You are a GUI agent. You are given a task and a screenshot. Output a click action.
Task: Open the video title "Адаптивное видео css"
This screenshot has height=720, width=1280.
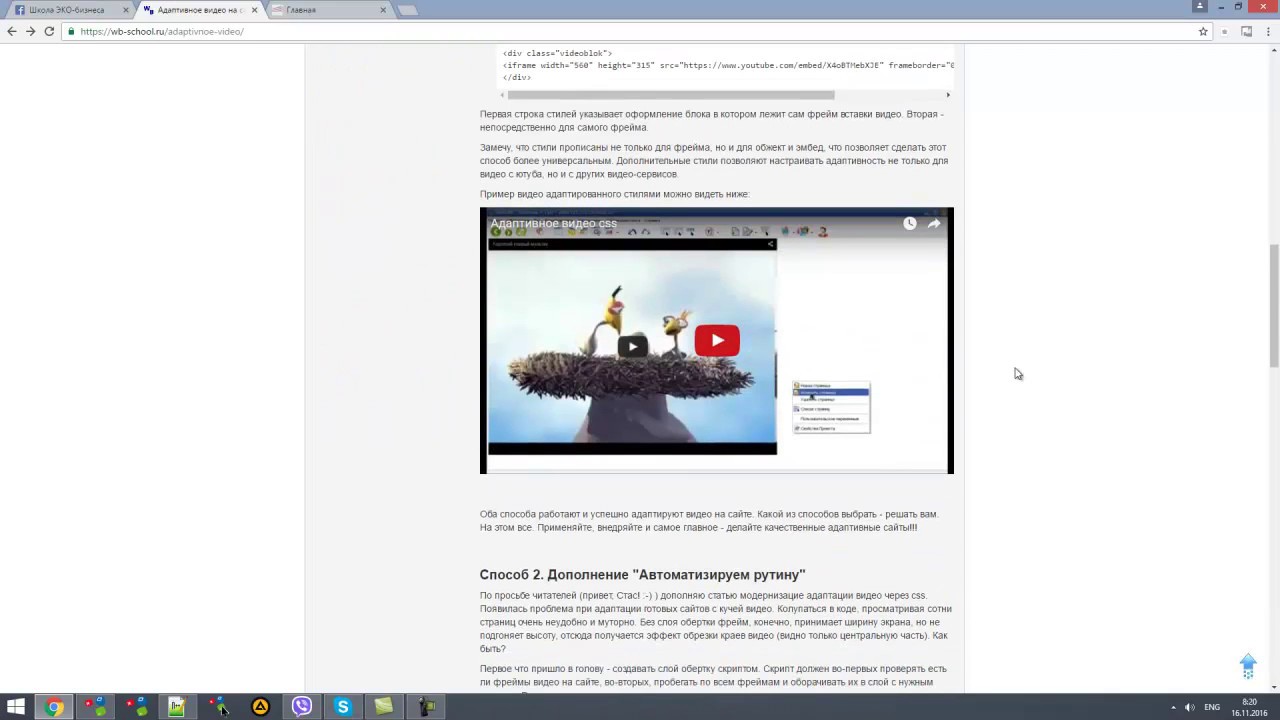(553, 223)
